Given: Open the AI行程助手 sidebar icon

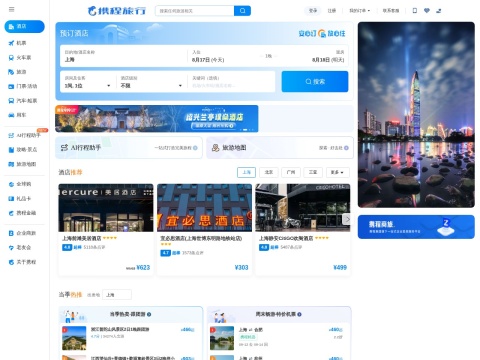Looking at the screenshot, I should (x=11, y=135).
